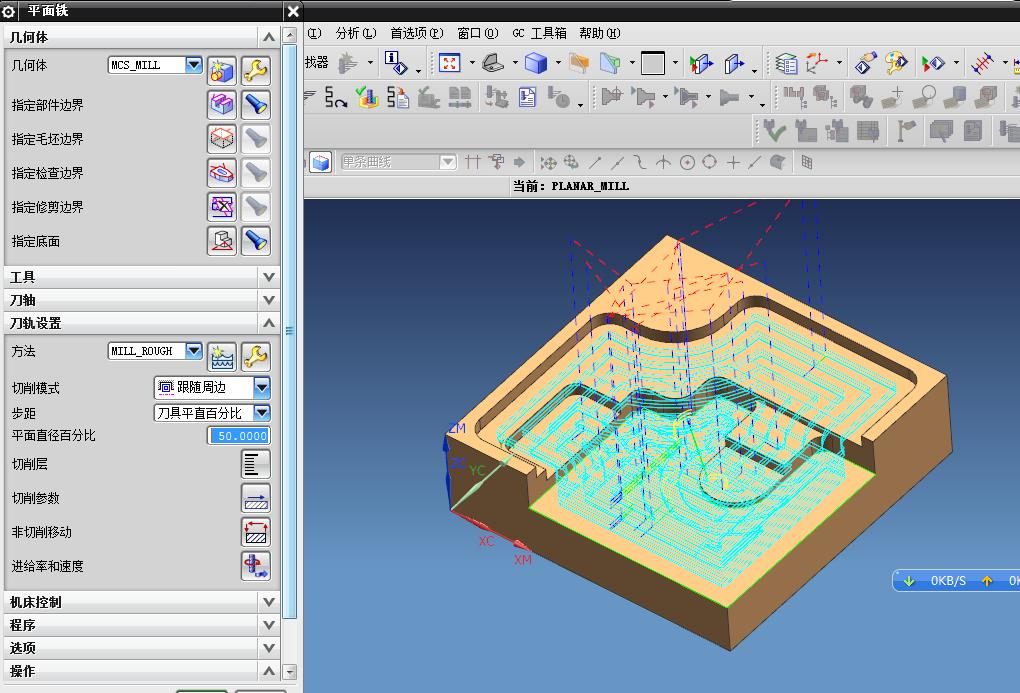
Task: Open the cut pattern (切削模式) dropdown
Action: (x=262, y=387)
